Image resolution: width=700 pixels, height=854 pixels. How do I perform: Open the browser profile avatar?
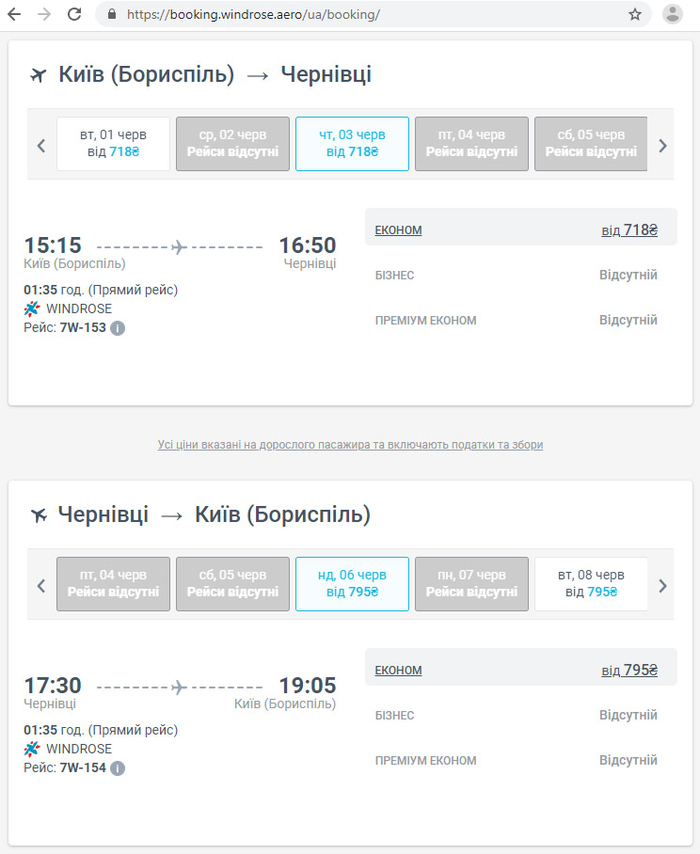coord(672,14)
